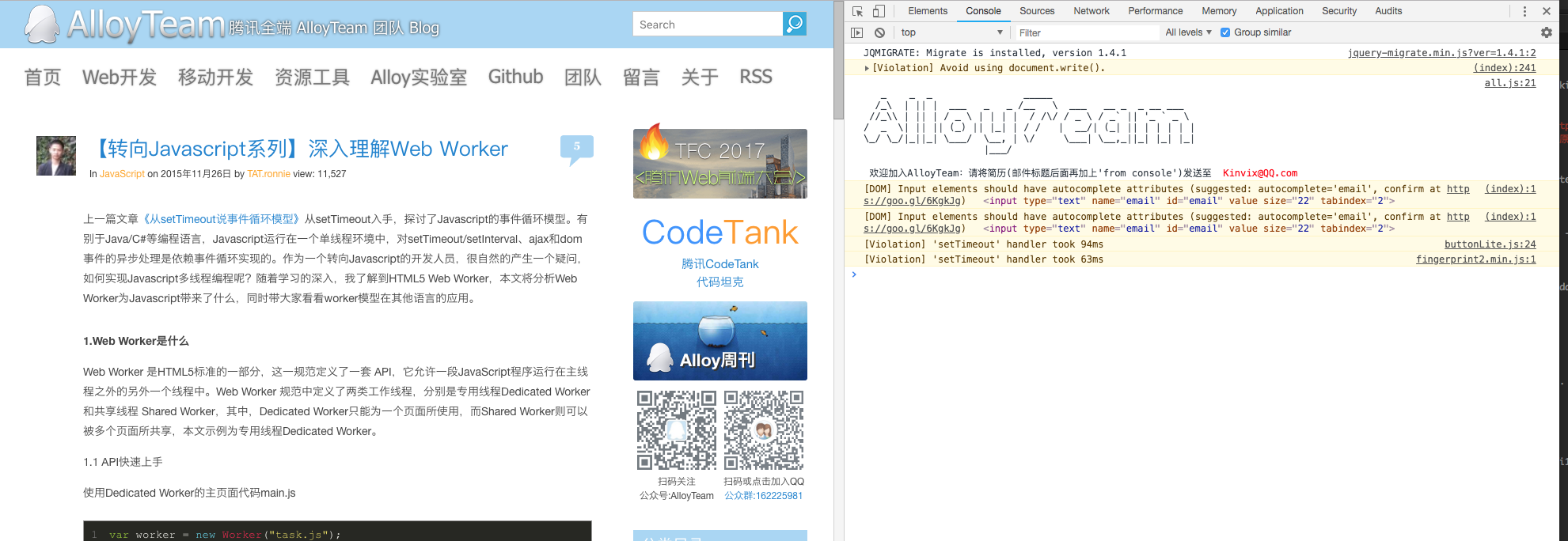Go to 首页 in the blog menu
Image resolution: width=1568 pixels, height=541 pixels.
pyautogui.click(x=43, y=77)
